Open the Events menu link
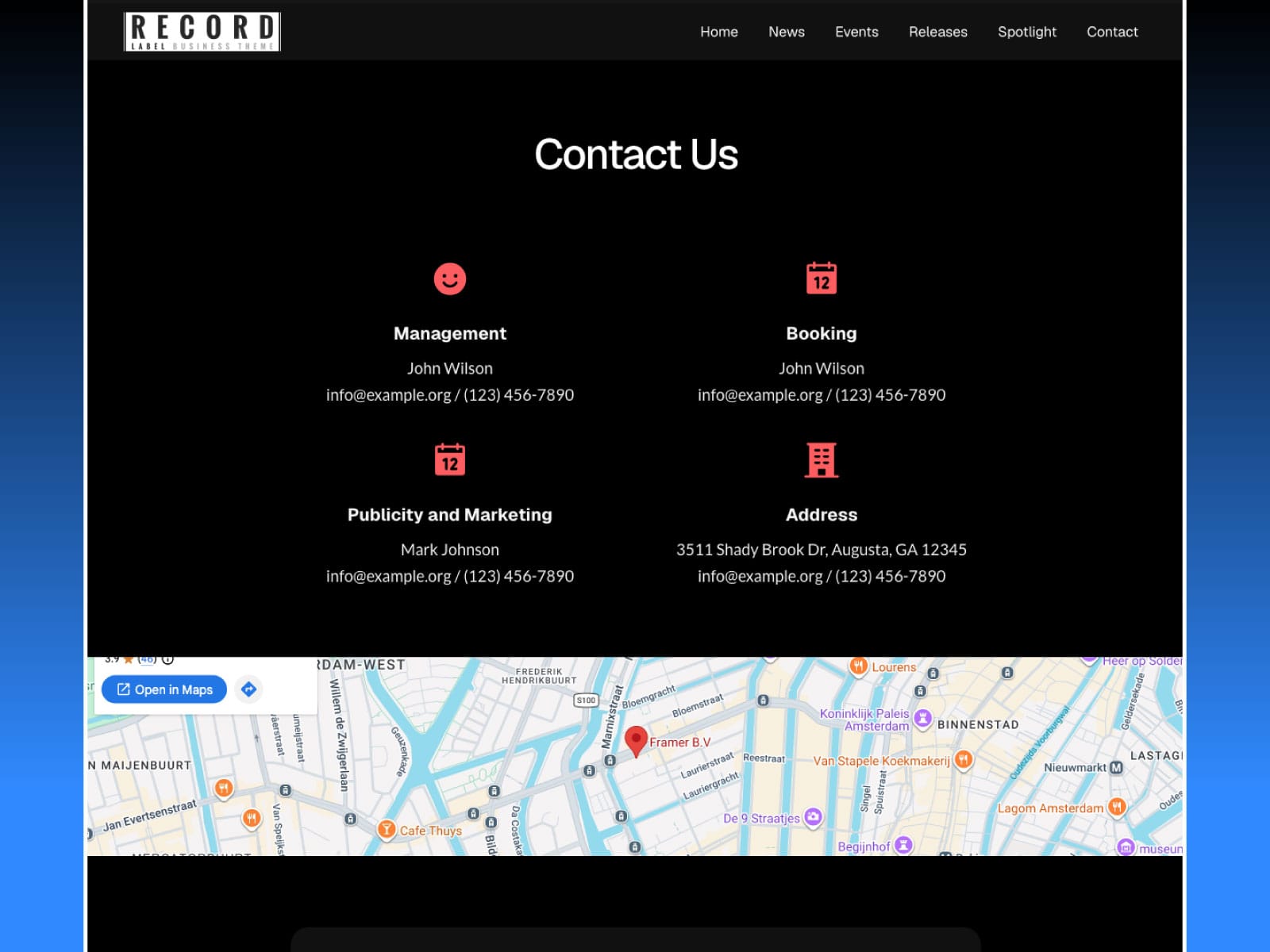The image size is (1270, 952). click(x=856, y=32)
